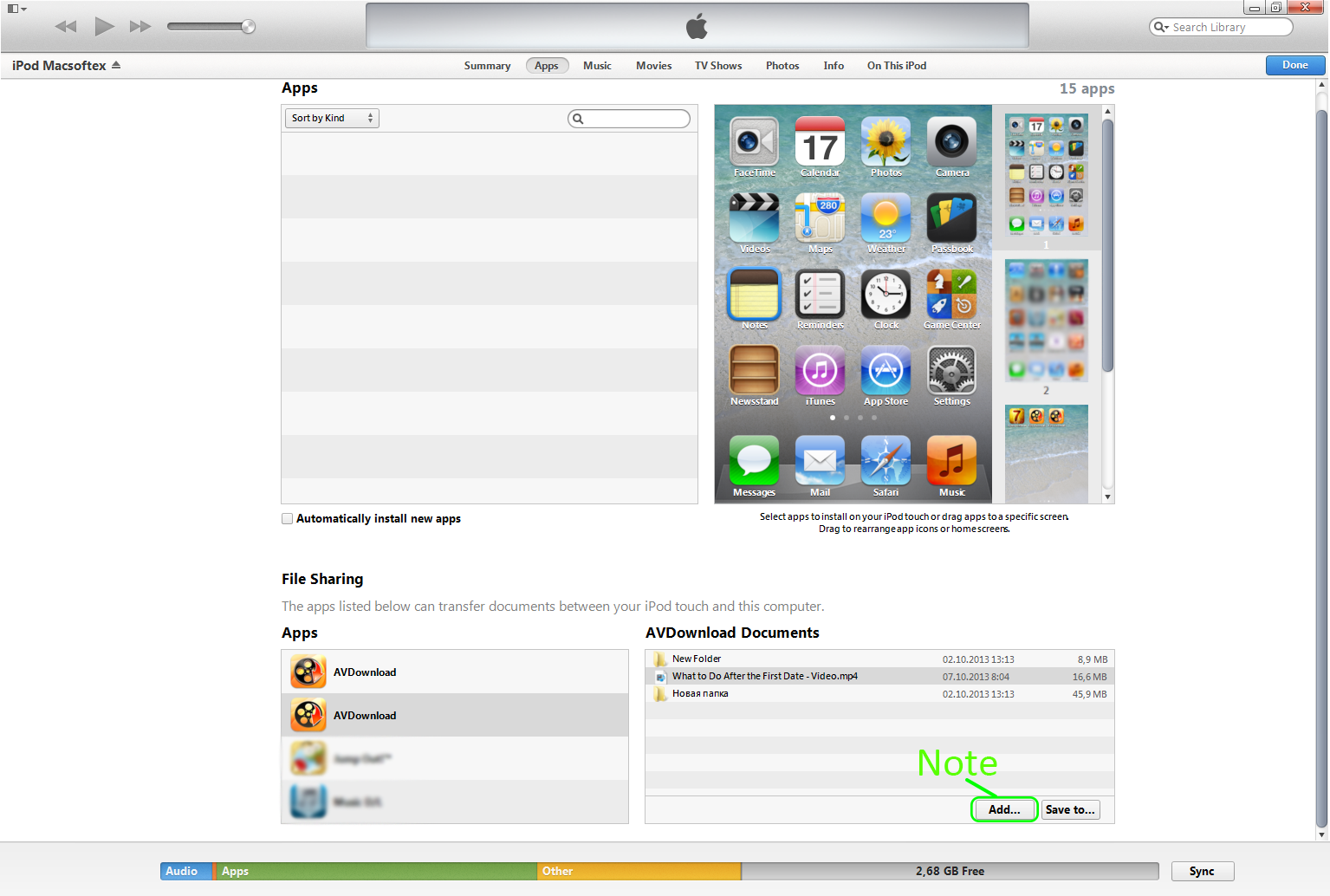
Task: Click the Clock app icon
Action: (x=886, y=294)
